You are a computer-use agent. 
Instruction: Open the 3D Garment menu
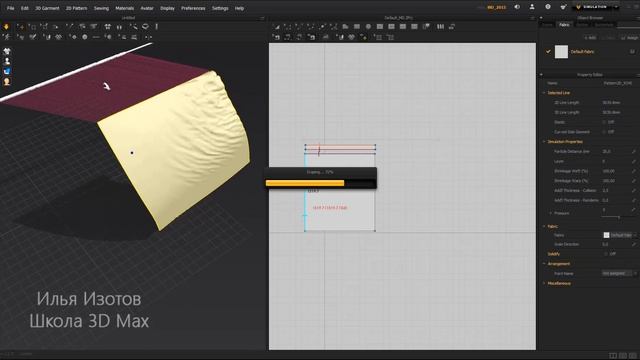pos(47,8)
